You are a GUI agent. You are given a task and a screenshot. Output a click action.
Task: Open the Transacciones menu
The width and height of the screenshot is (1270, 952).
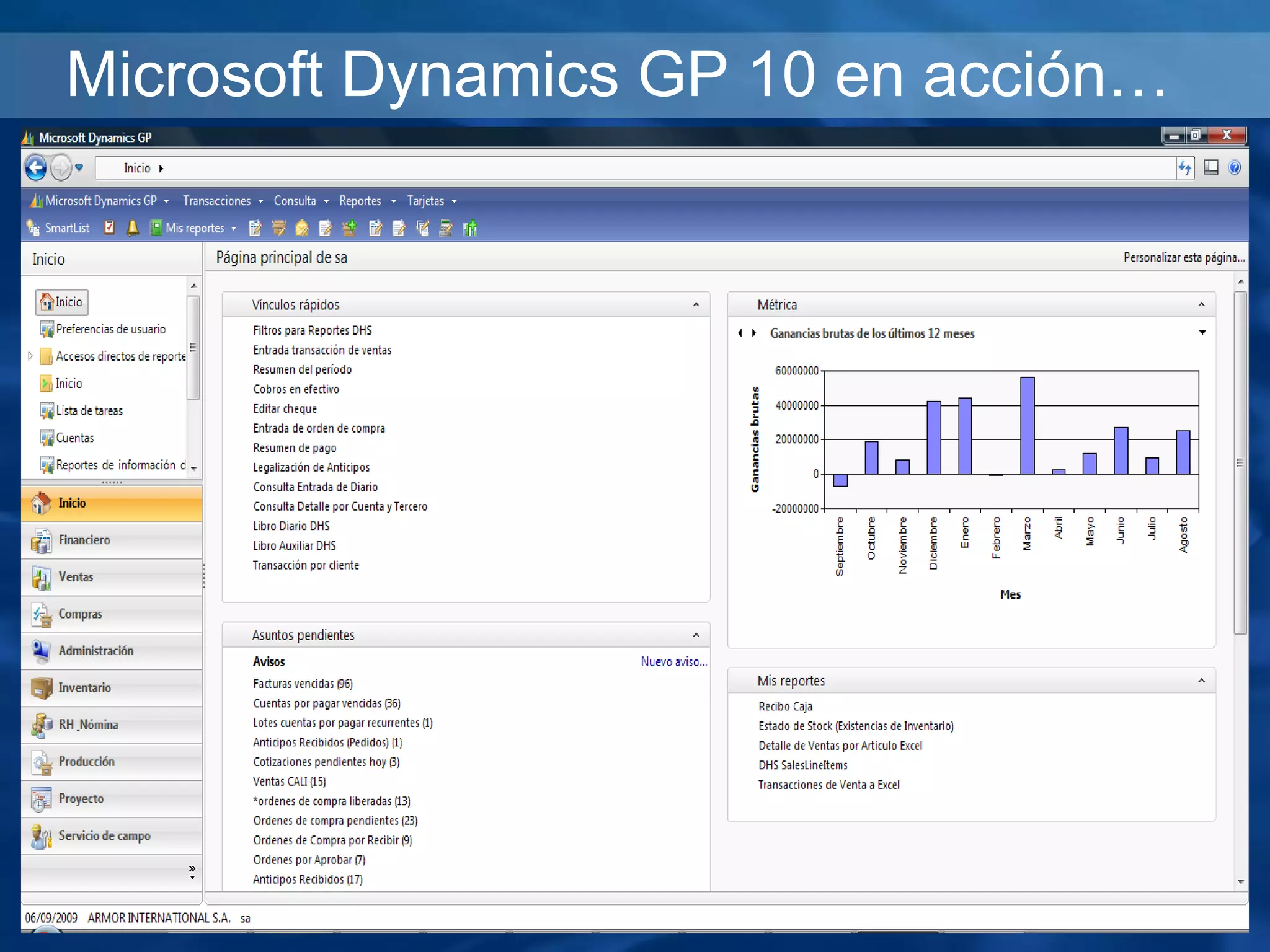[223, 201]
